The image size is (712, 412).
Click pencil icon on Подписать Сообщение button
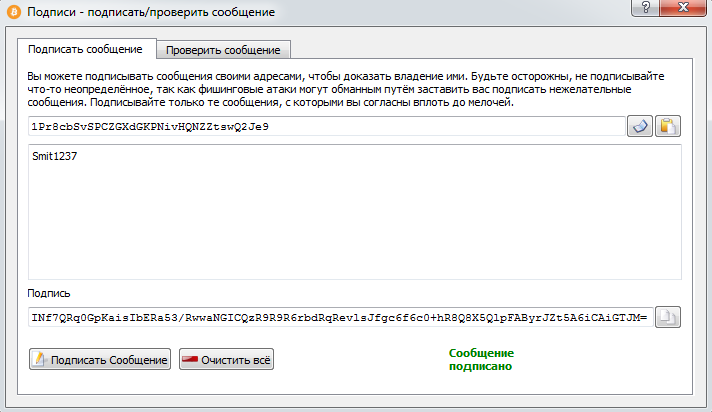[39, 360]
